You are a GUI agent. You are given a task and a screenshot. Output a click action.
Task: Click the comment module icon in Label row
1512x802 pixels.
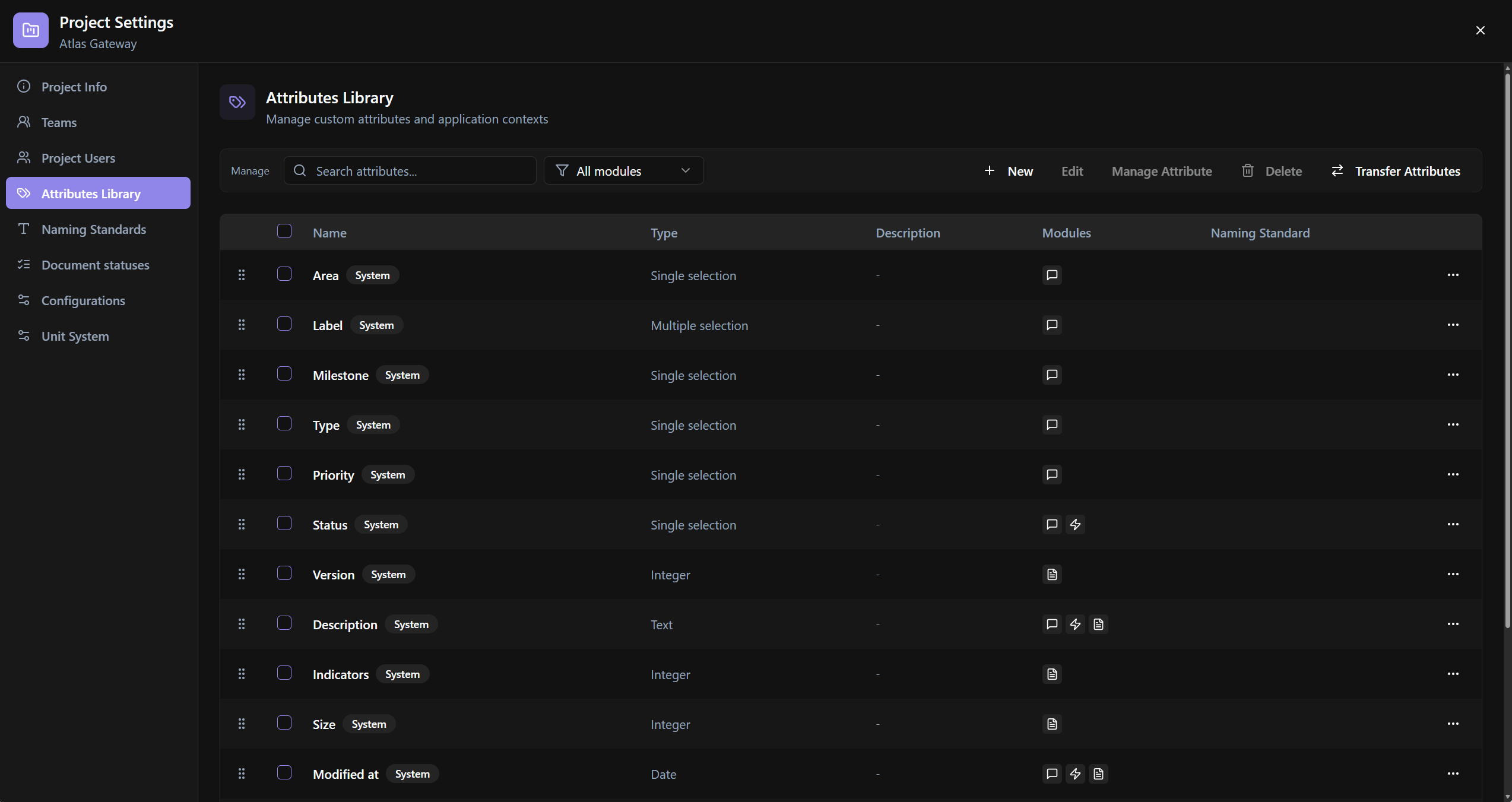pos(1052,325)
